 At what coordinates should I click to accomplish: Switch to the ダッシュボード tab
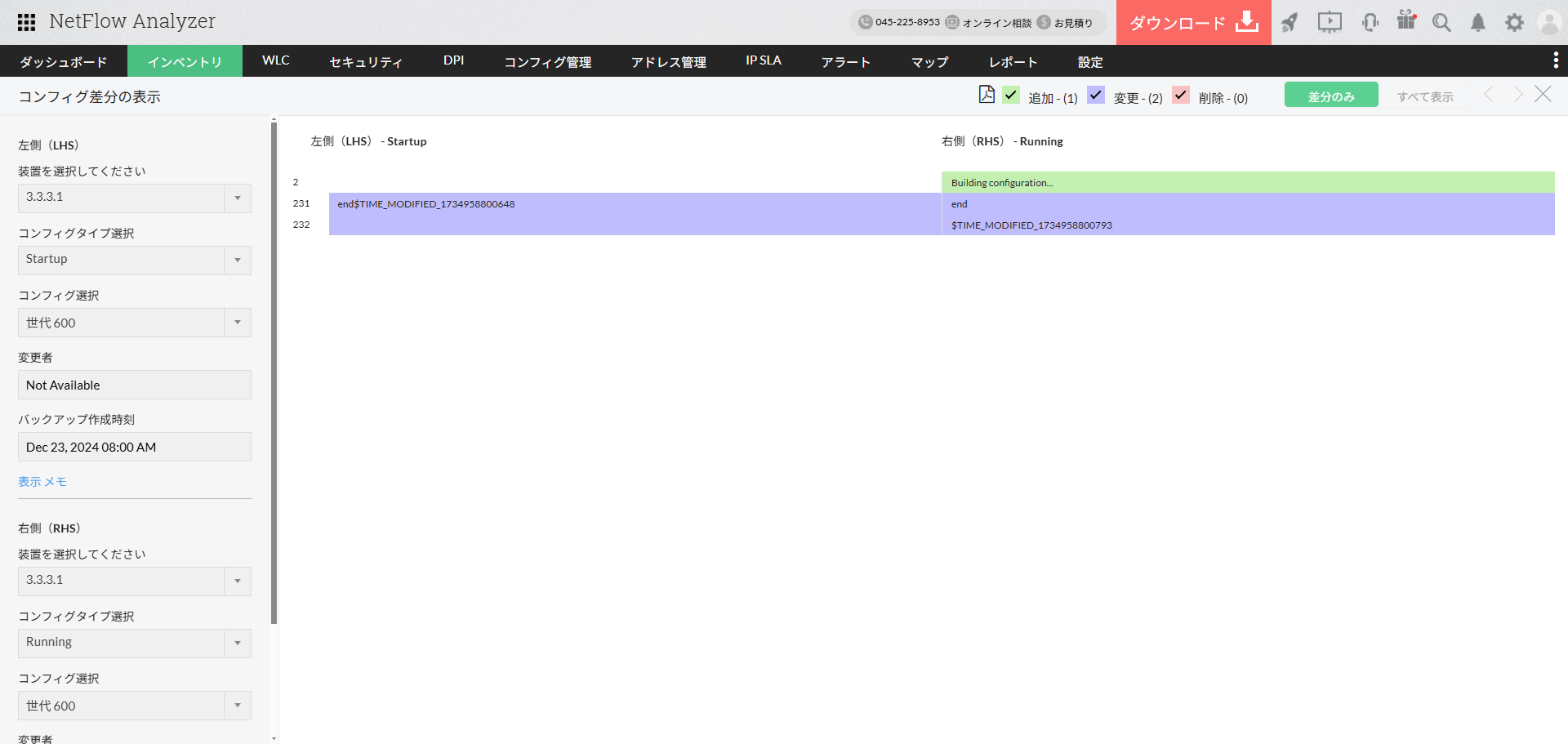pos(64,61)
